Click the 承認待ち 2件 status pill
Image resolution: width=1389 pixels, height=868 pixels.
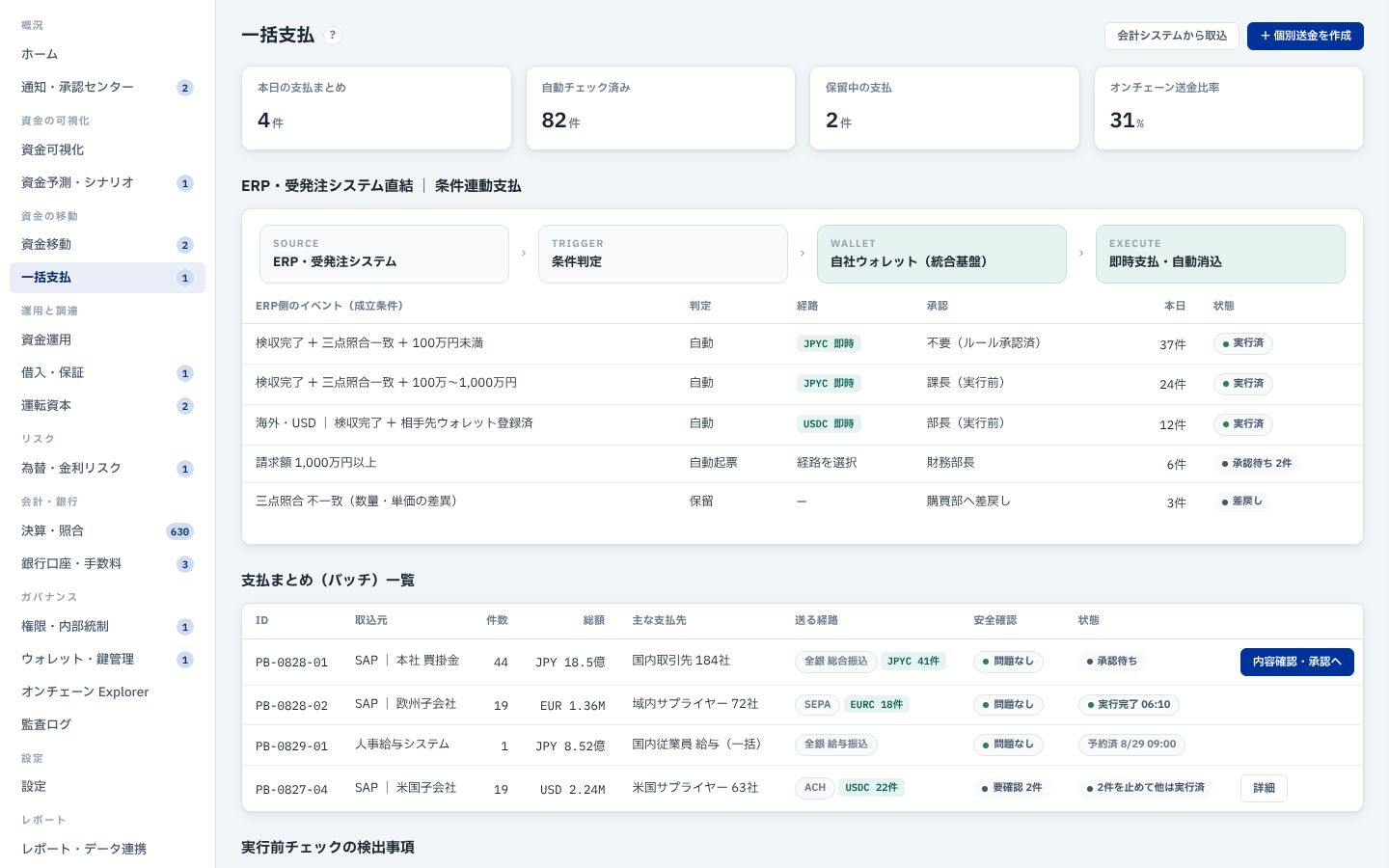click(1257, 464)
